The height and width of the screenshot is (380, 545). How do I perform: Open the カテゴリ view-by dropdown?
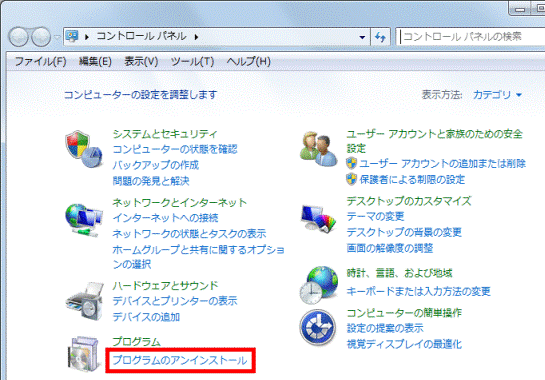point(497,95)
